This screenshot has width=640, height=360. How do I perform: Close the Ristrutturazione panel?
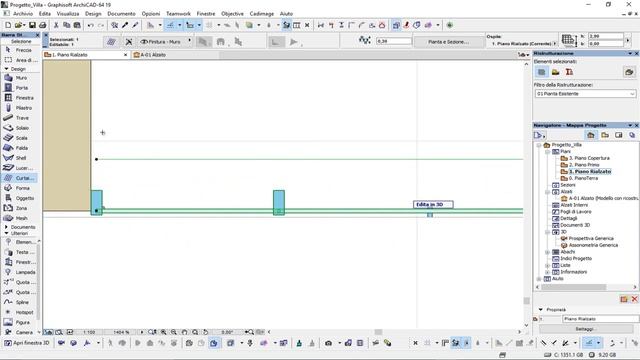tap(636, 53)
